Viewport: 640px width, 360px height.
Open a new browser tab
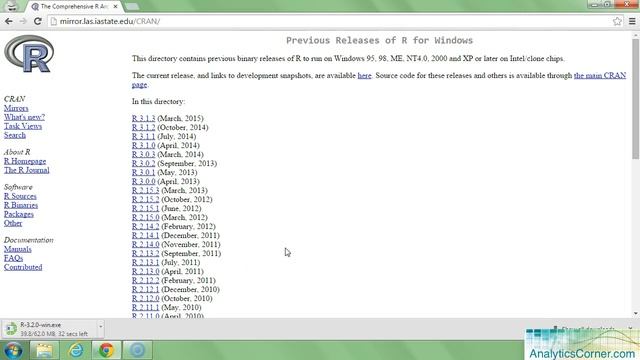tap(131, 7)
